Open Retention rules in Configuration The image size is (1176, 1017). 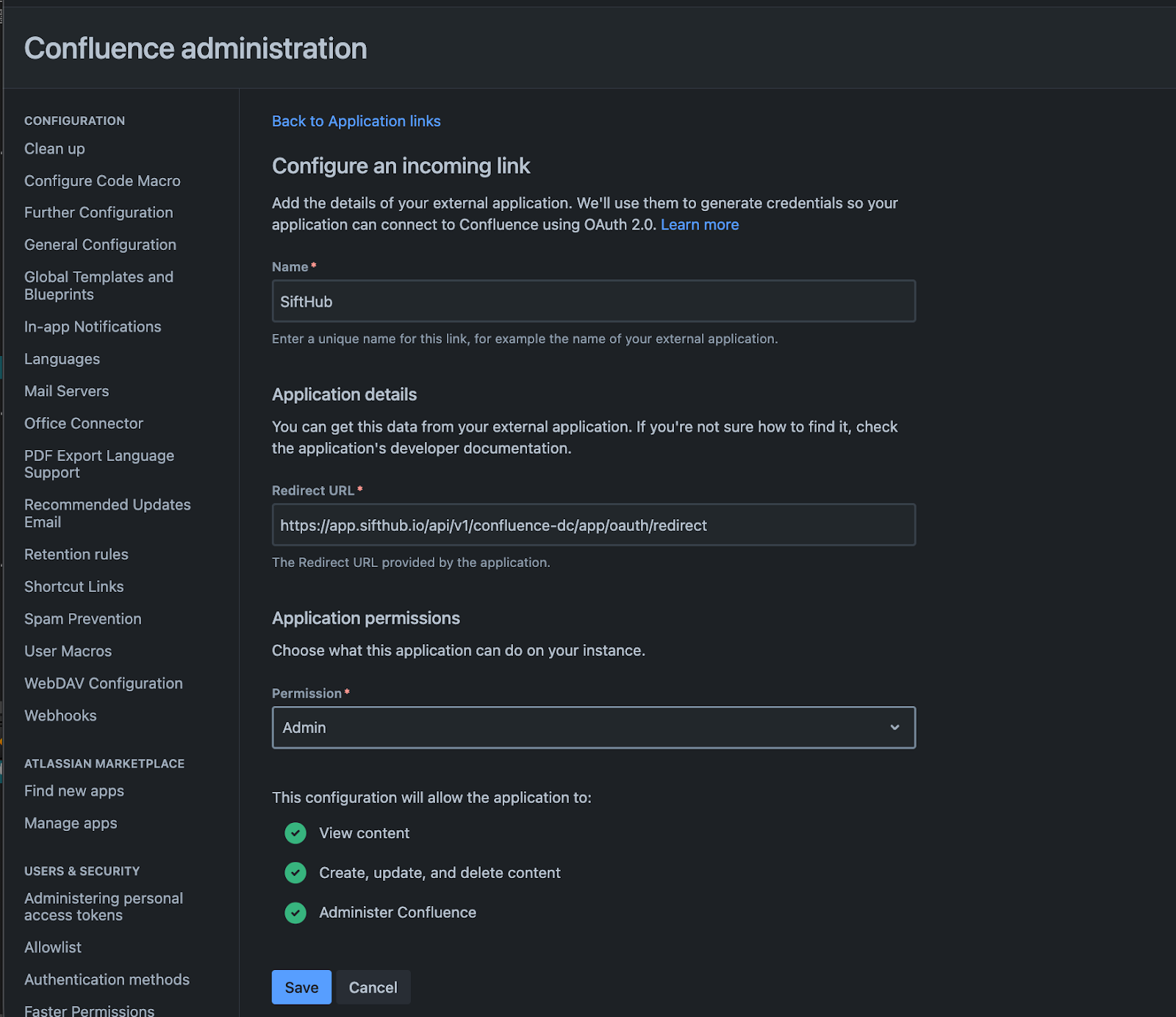76,554
